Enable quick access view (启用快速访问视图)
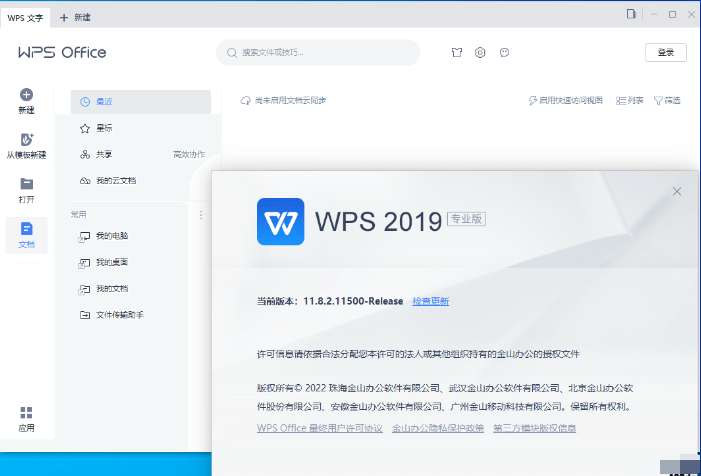The height and width of the screenshot is (476, 701). tap(566, 101)
